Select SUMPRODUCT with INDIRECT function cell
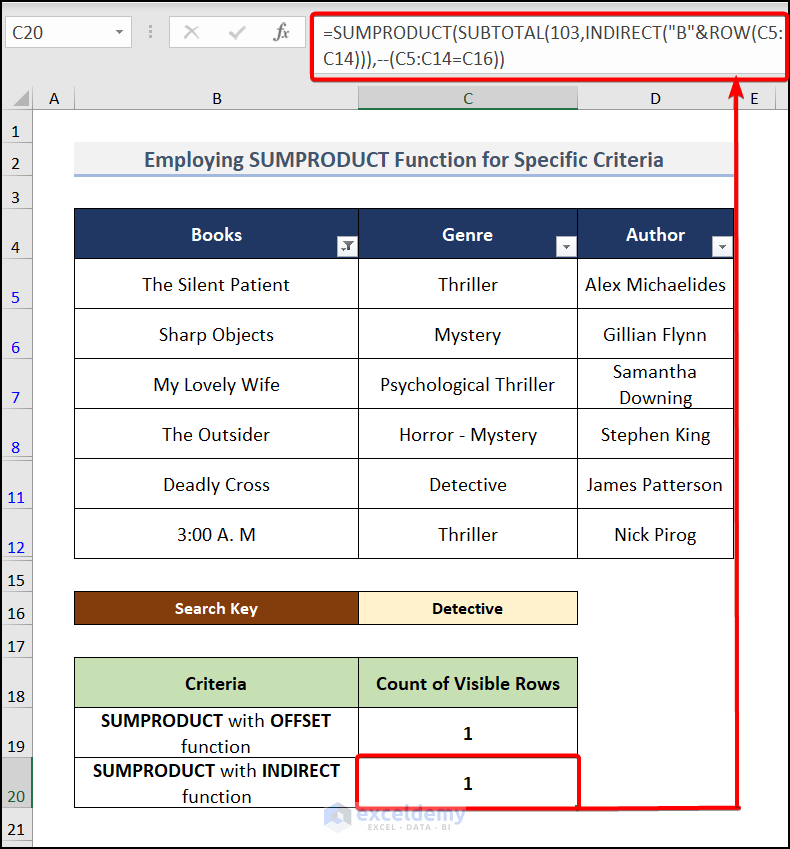790x849 pixels. pos(217,783)
